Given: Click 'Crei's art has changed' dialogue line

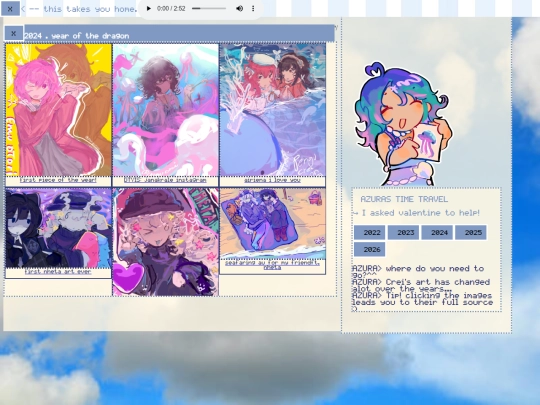Looking at the screenshot, I should [421, 285].
